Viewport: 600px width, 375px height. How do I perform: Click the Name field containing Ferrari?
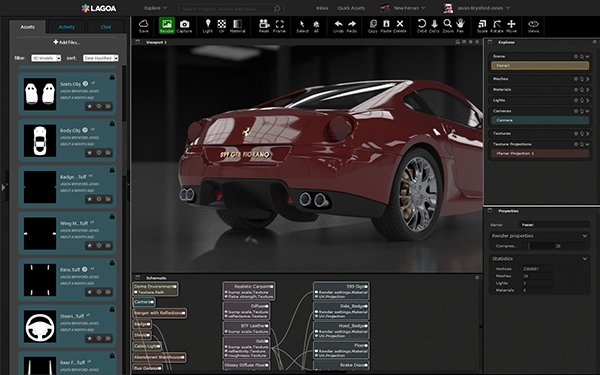click(x=554, y=225)
